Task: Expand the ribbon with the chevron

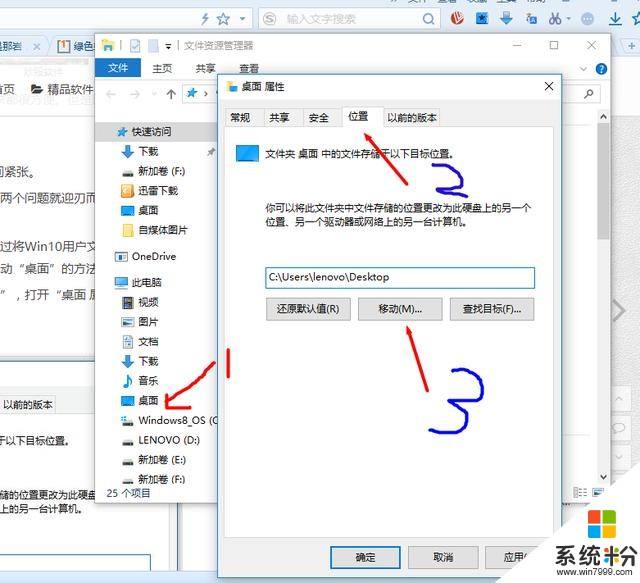Action: point(583,69)
